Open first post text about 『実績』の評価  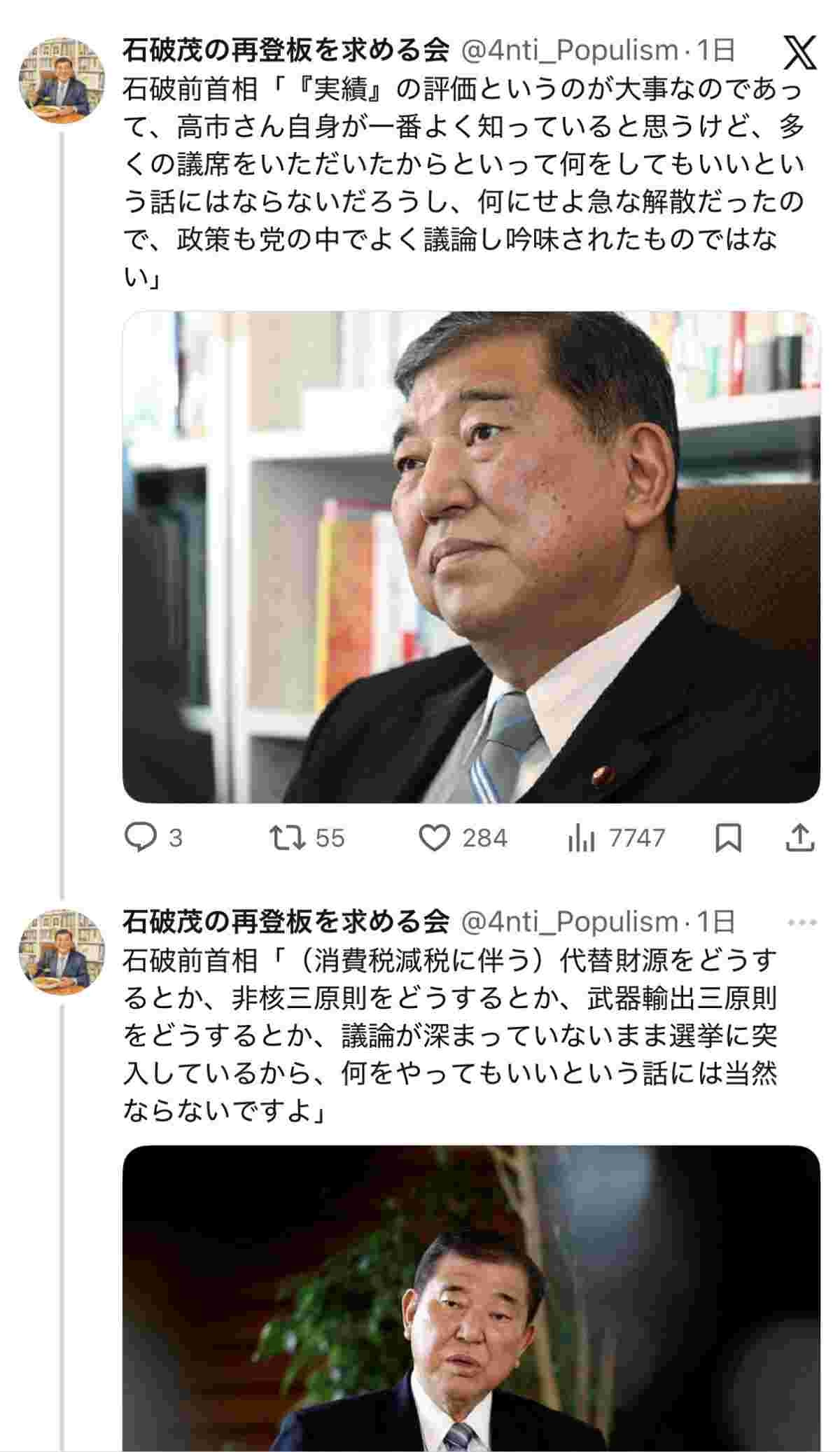pyautogui.click(x=463, y=183)
